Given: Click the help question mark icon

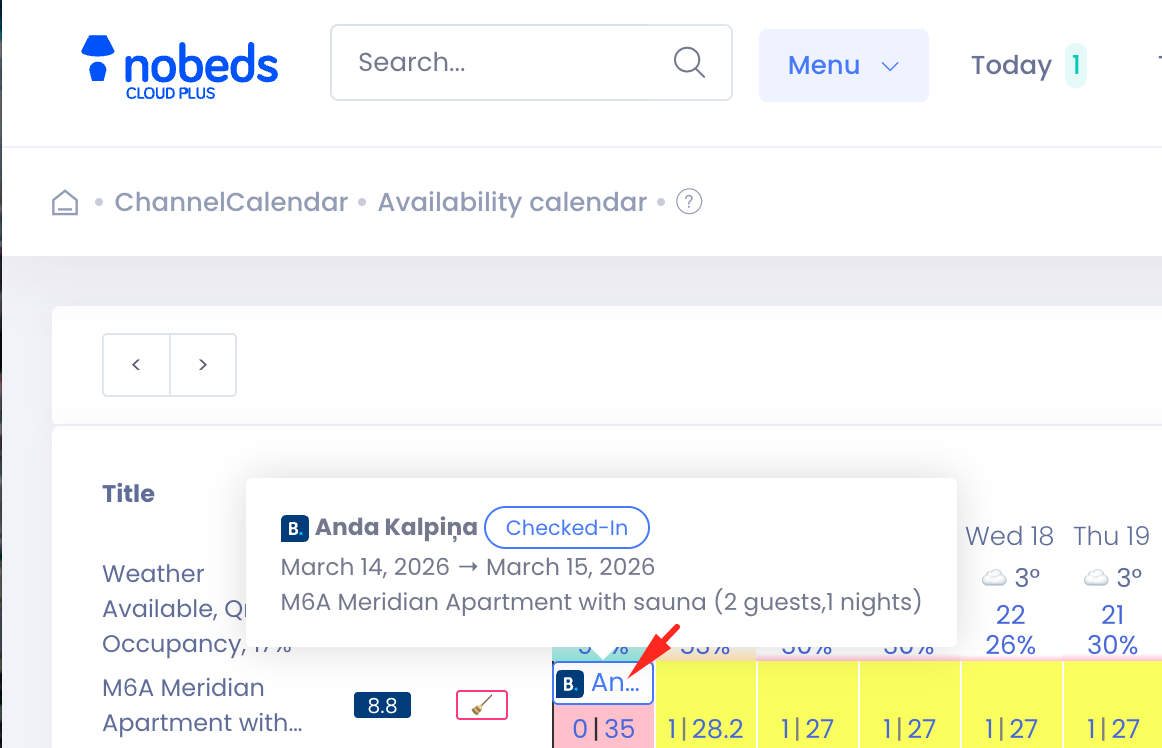Looking at the screenshot, I should tap(689, 202).
